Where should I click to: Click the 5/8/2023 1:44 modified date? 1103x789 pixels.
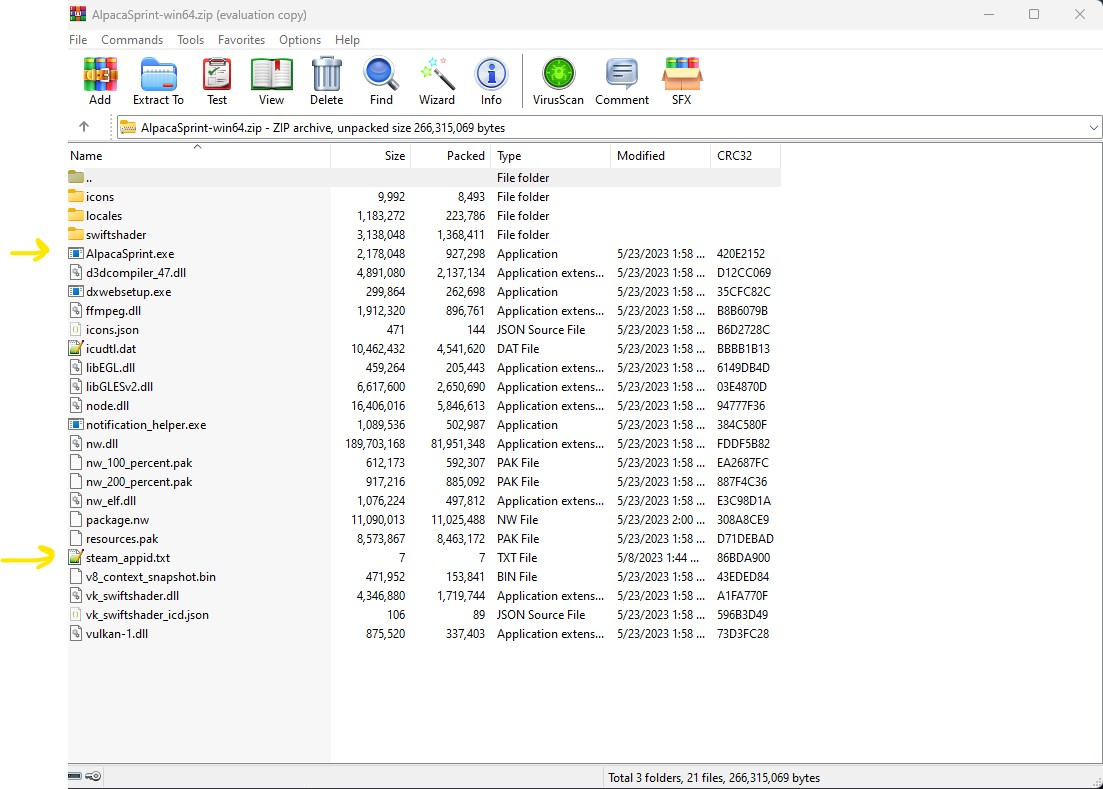pyautogui.click(x=658, y=557)
